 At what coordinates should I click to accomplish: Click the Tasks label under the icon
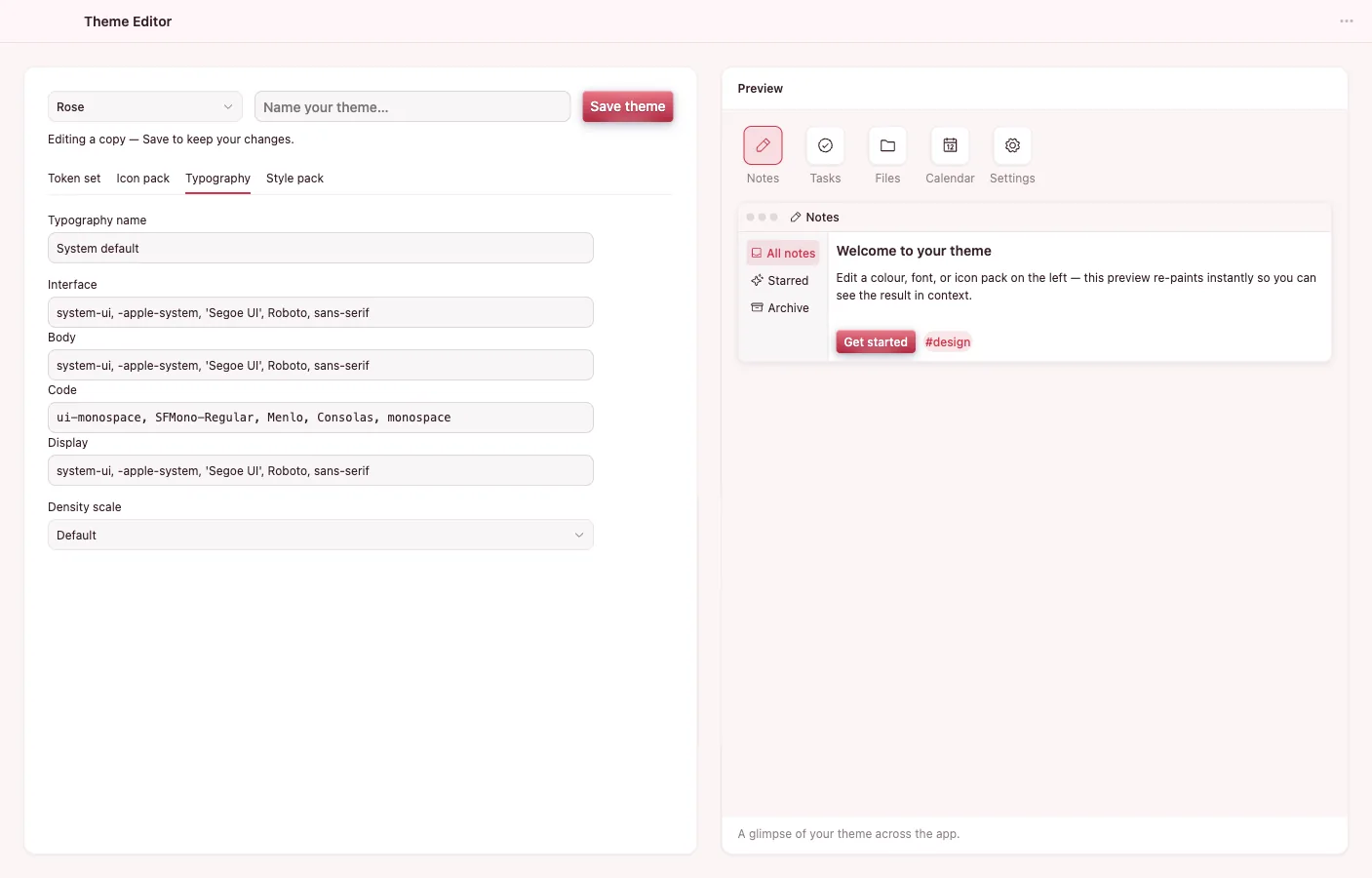click(x=825, y=179)
